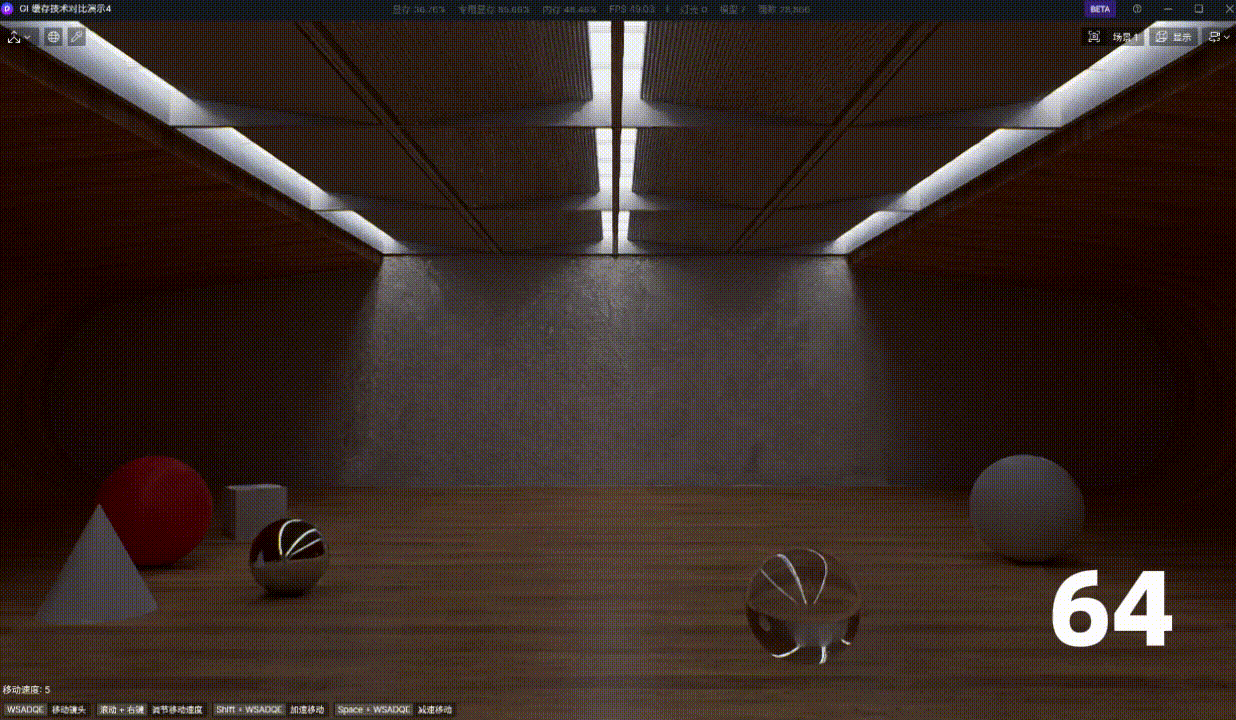Select the small cube in viewport
This screenshot has width=1236, height=720.
(255, 511)
